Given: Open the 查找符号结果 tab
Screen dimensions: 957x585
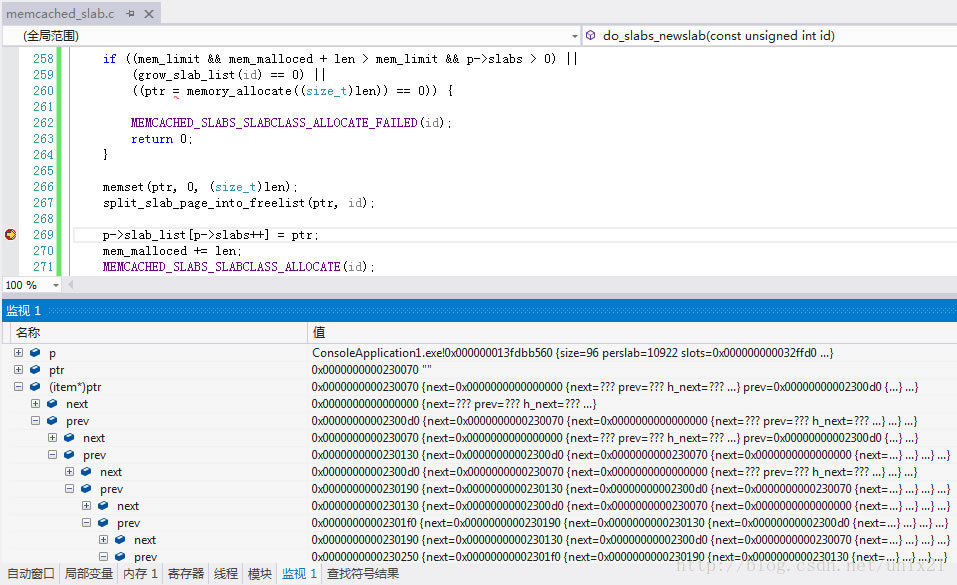Looking at the screenshot, I should click(x=363, y=573).
